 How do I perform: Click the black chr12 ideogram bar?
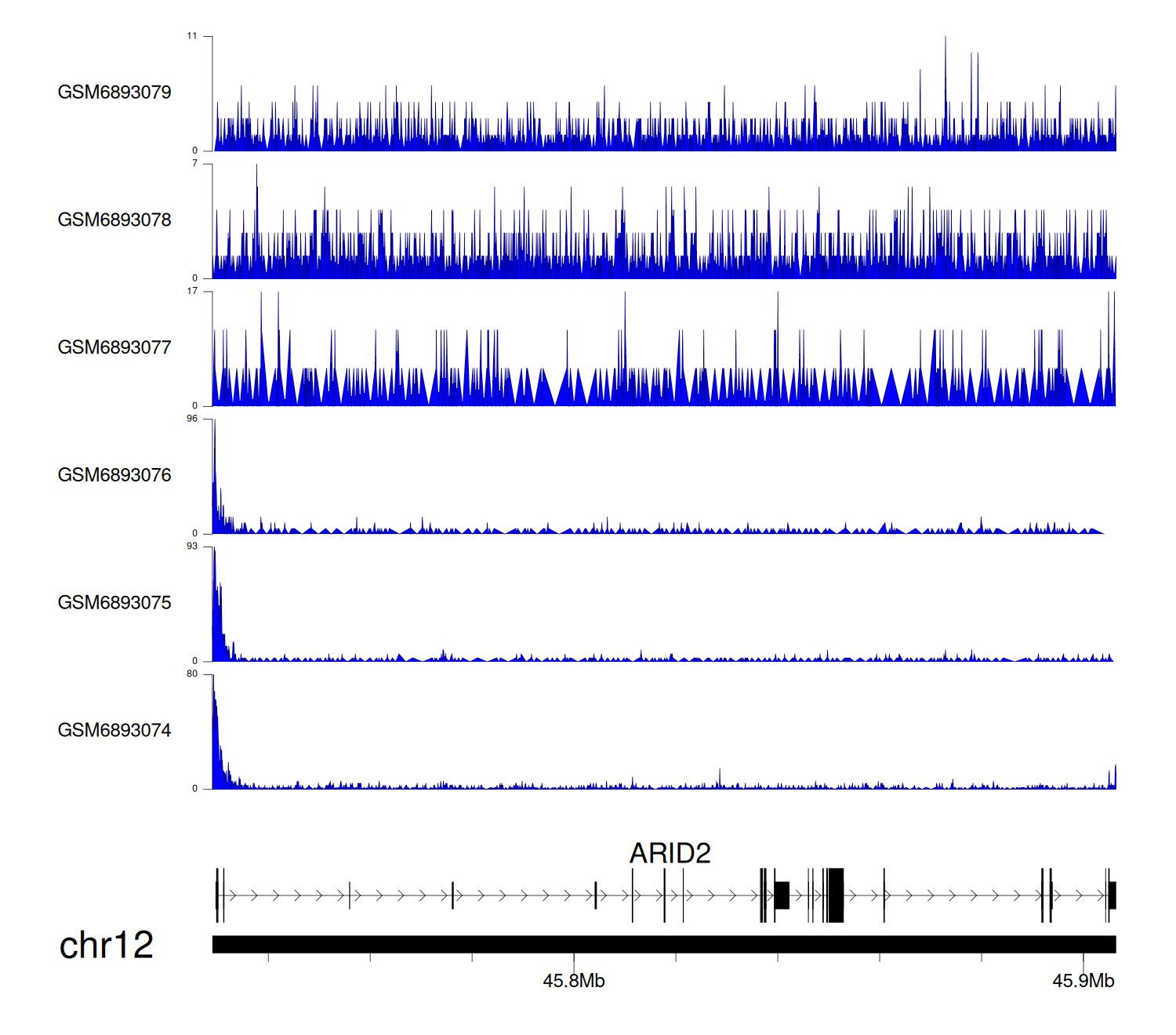coord(663,944)
